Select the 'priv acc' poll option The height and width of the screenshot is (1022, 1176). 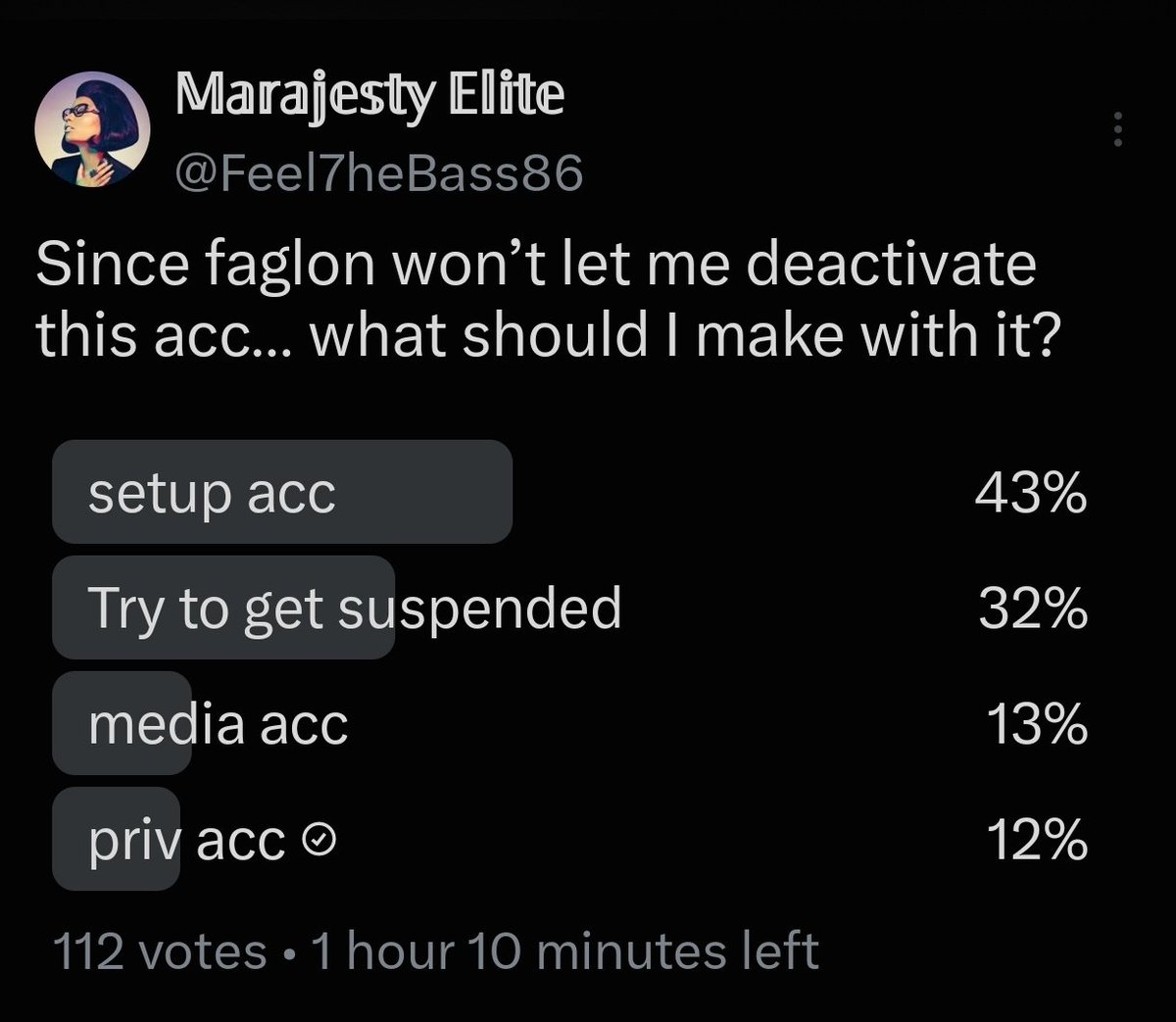571,839
